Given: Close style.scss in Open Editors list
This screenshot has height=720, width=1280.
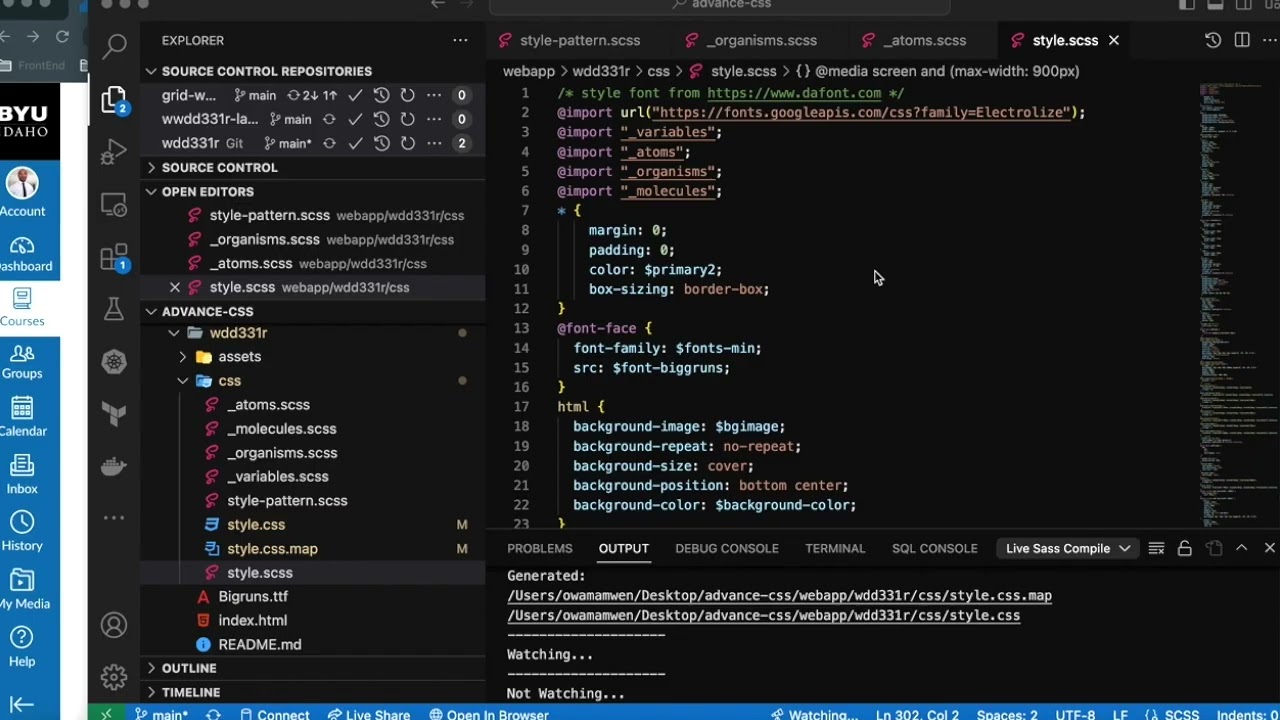Looking at the screenshot, I should tap(175, 287).
